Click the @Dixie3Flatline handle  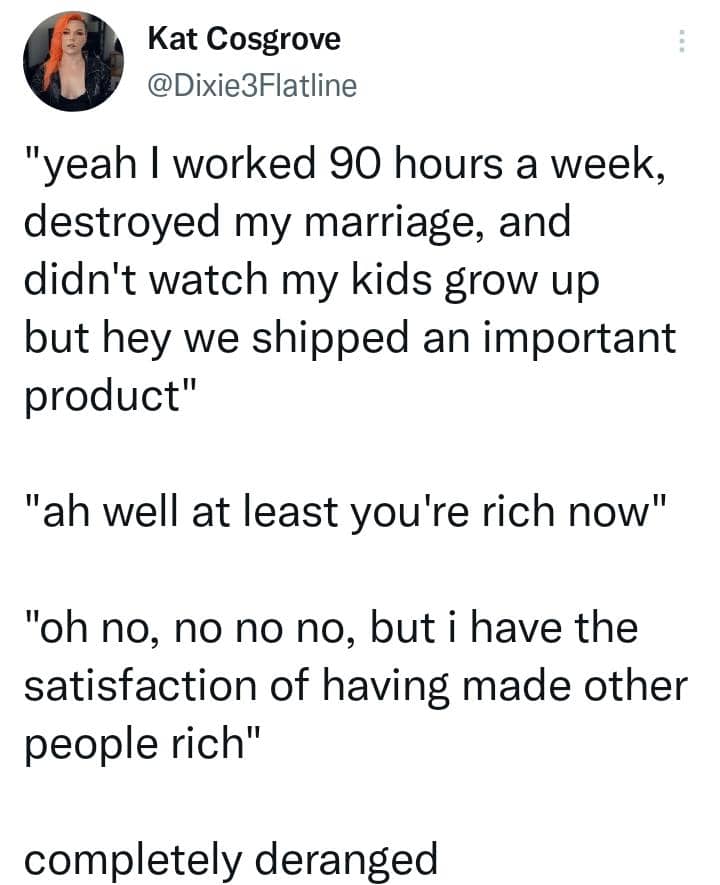251,86
